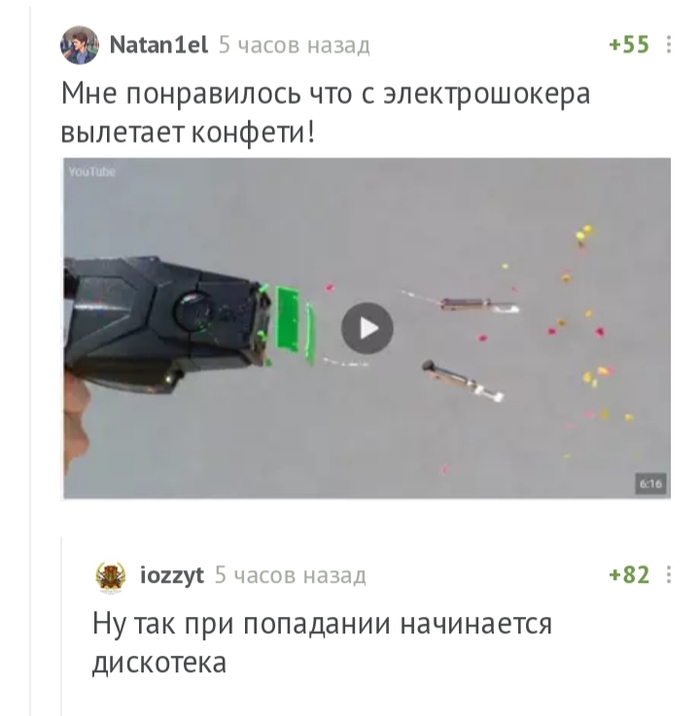The height and width of the screenshot is (716, 700).
Task: Click the +82 comment rating
Action: [x=629, y=574]
